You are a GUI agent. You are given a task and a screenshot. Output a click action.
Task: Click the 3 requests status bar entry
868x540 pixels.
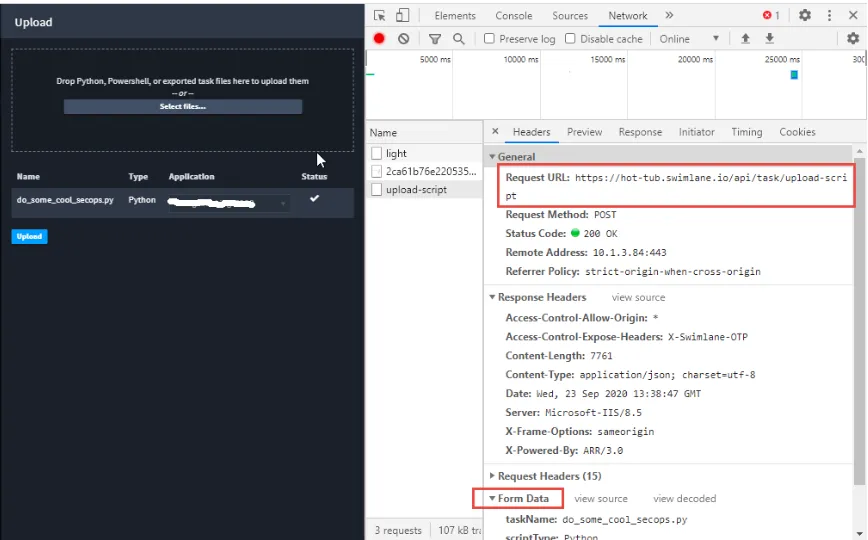(398, 530)
